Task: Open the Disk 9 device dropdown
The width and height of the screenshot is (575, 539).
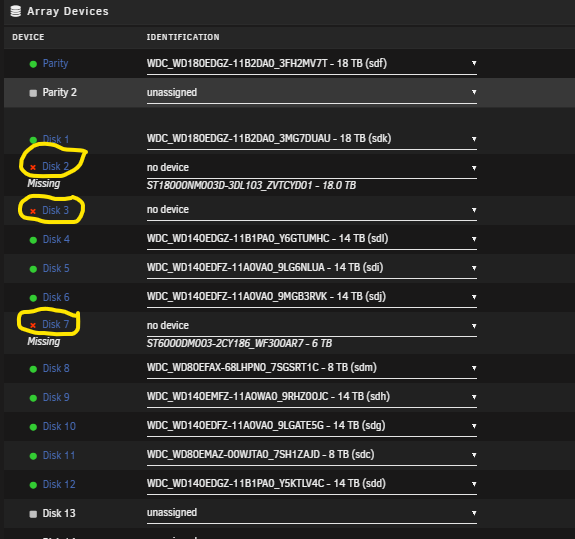Action: 312,397
